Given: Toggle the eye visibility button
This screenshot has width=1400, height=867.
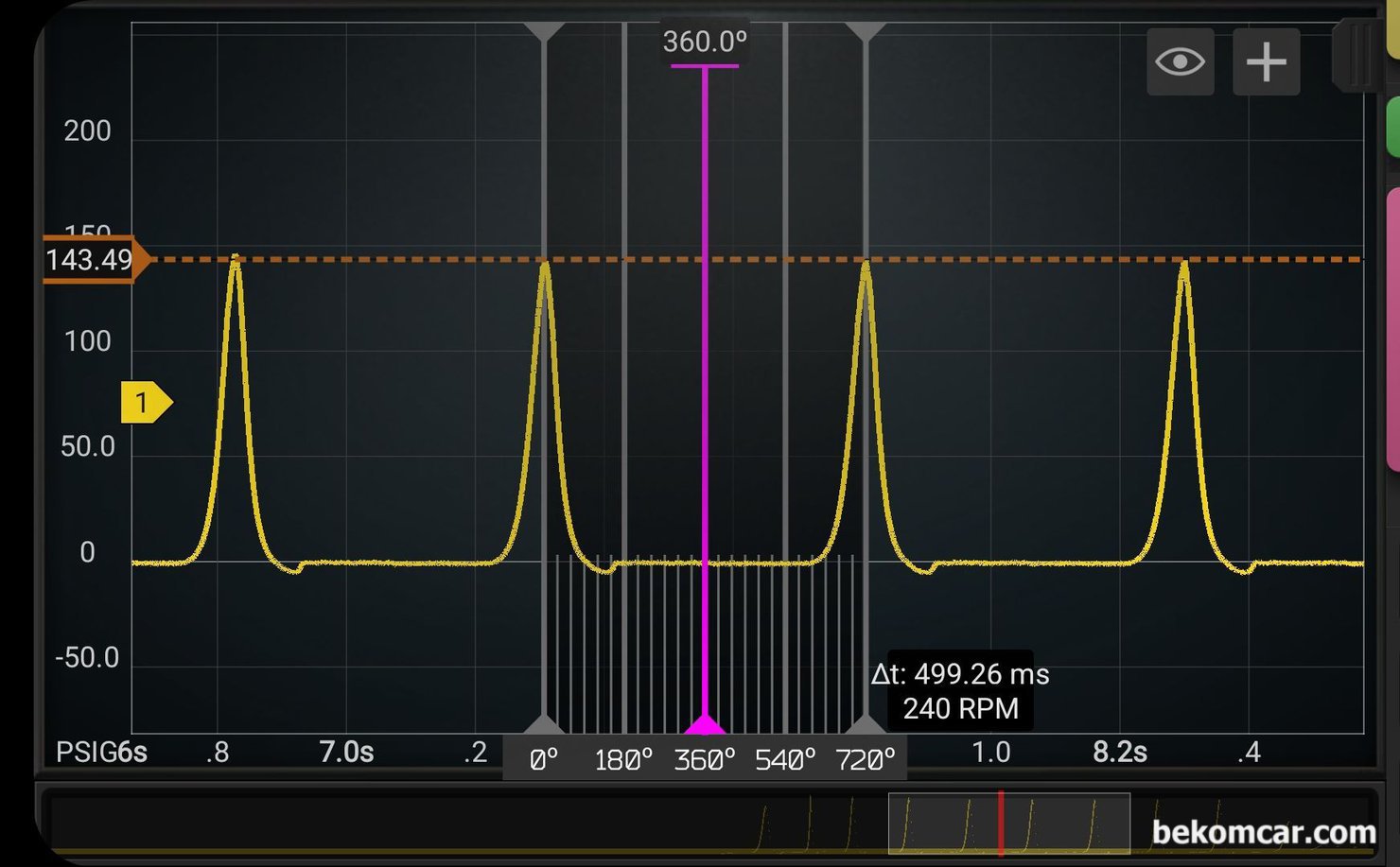Looking at the screenshot, I should click(x=1180, y=62).
